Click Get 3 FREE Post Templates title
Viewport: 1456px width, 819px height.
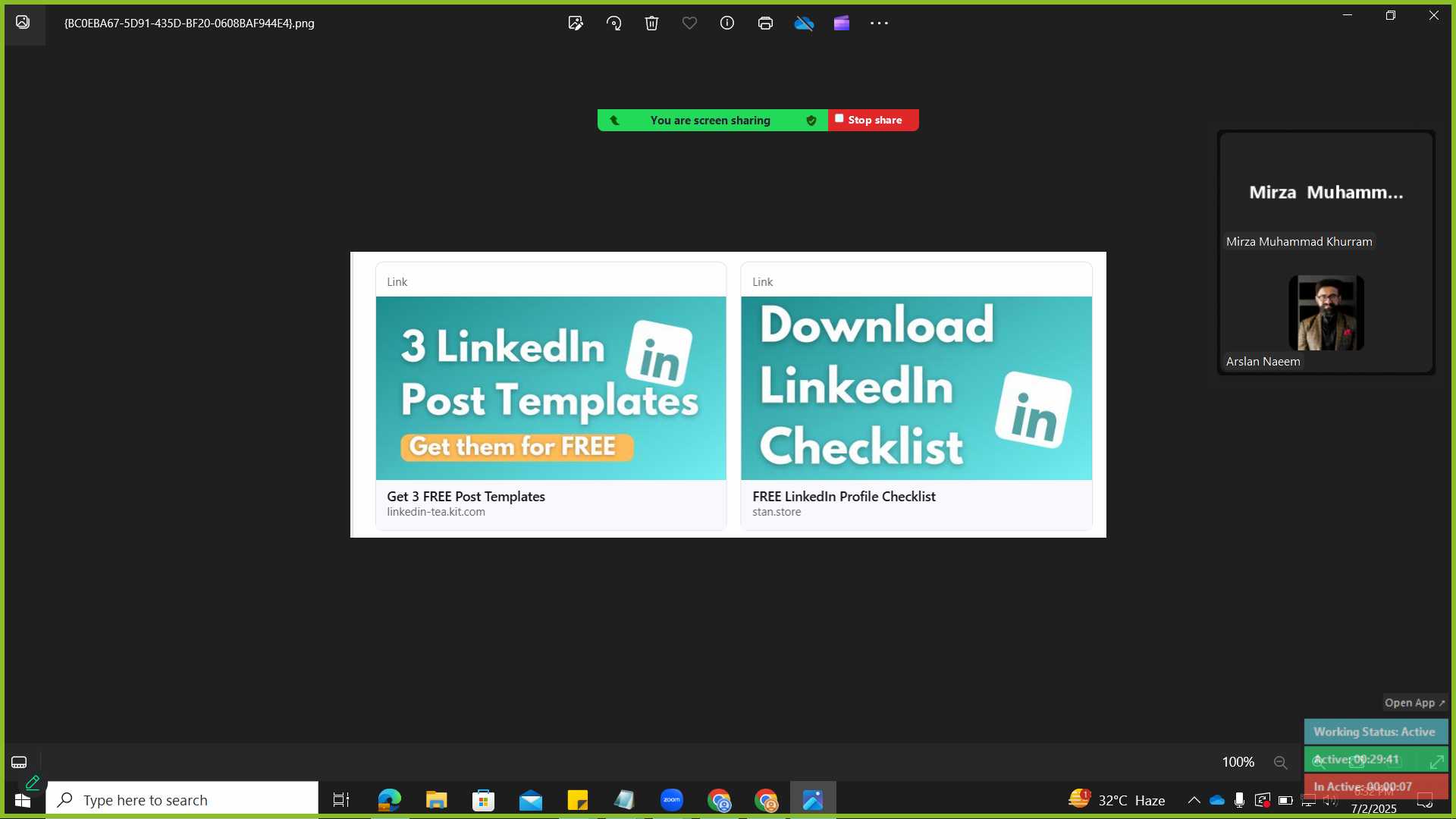(466, 497)
